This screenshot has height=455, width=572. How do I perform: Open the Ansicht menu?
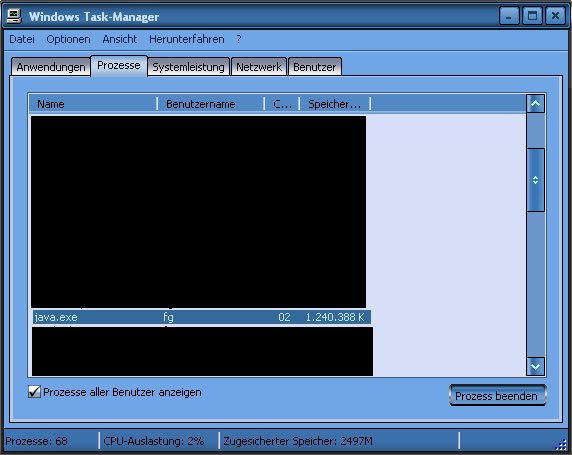pyautogui.click(x=120, y=39)
